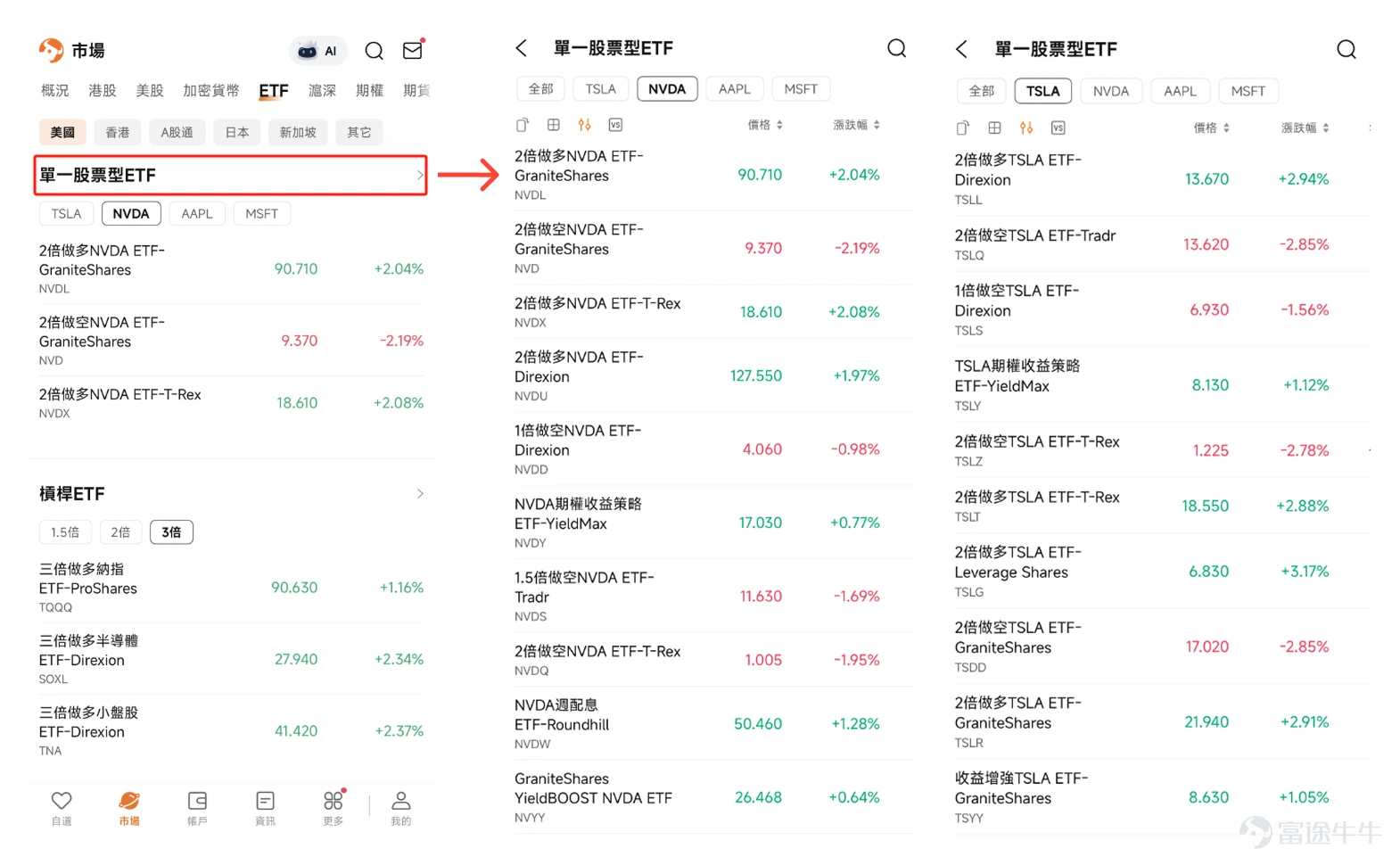Open search on the NVDA ETF list
This screenshot has width=1400, height=865.
point(897,48)
